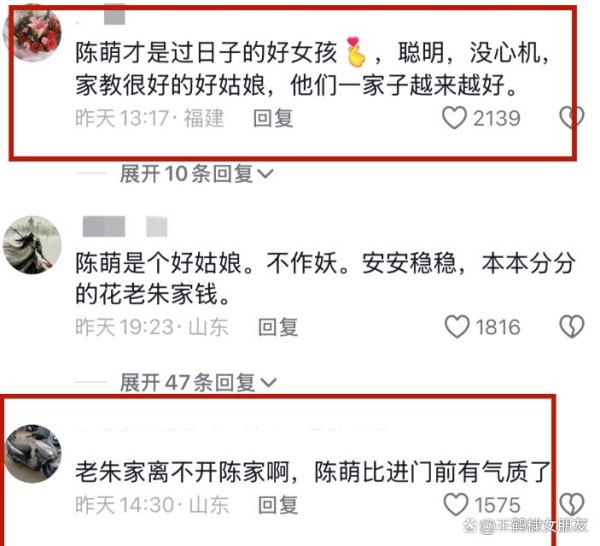Like the Shandong comment with 1816 likes
Screen dimensions: 600x546
[x=457, y=327]
